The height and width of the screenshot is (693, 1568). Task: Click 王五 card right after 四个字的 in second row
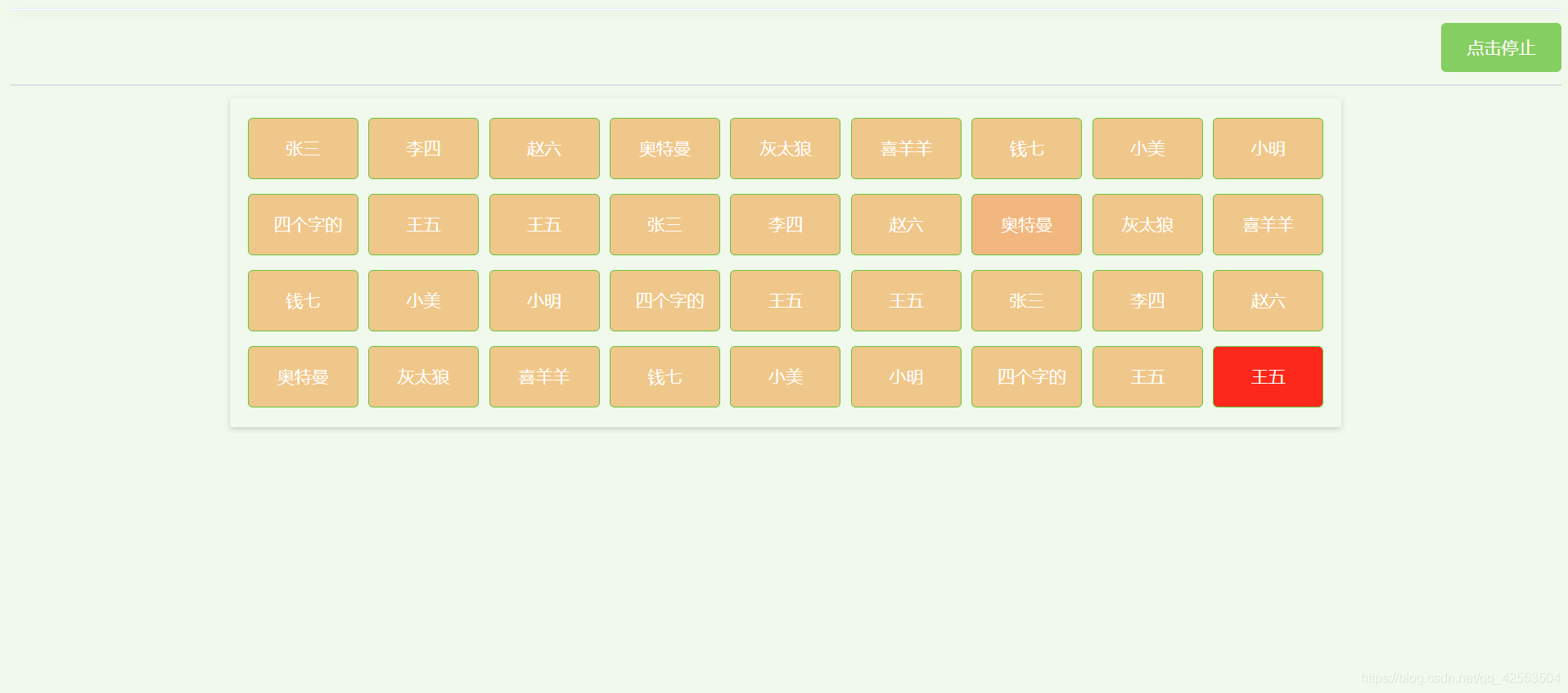point(423,224)
